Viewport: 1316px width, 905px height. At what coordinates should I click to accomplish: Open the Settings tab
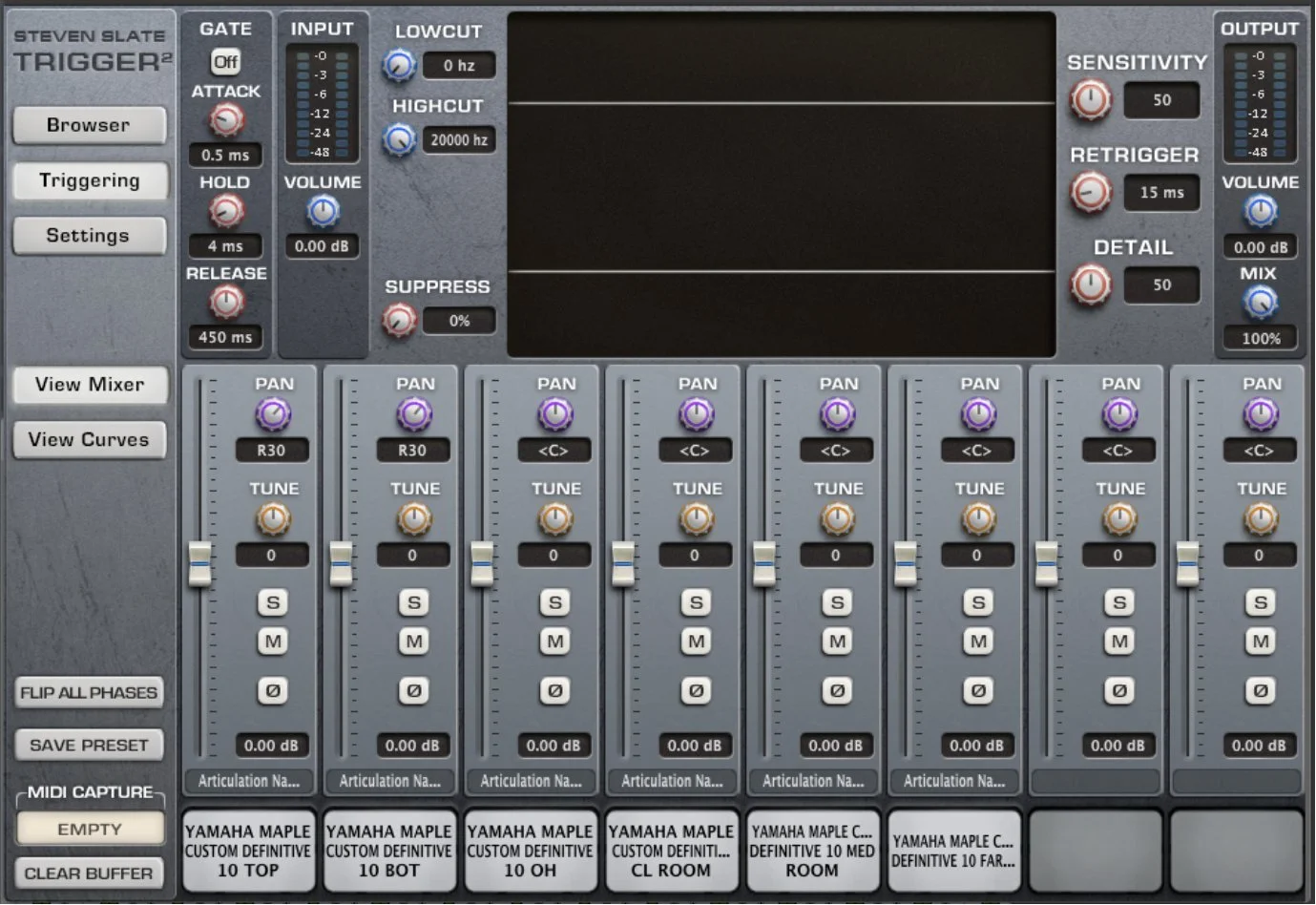pyautogui.click(x=89, y=236)
